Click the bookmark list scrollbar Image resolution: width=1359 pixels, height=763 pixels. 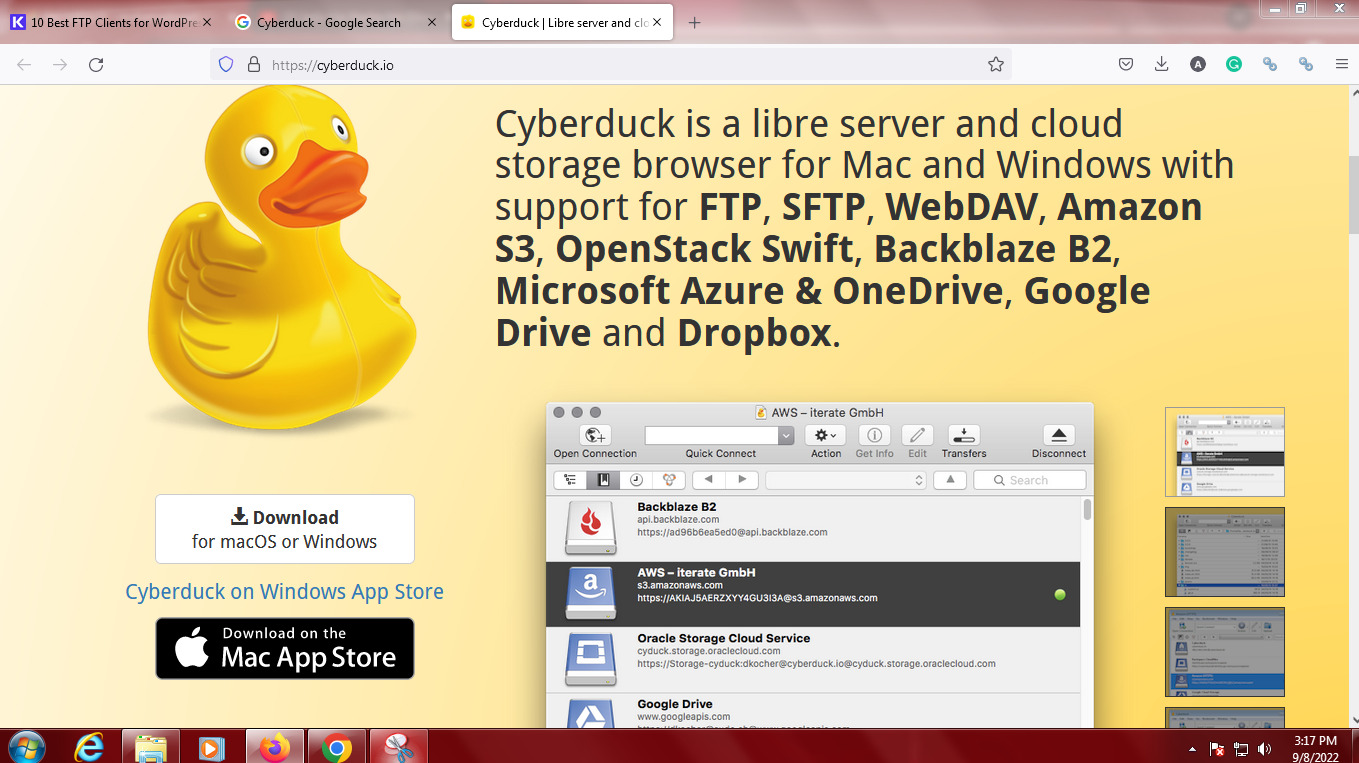pyautogui.click(x=1087, y=510)
